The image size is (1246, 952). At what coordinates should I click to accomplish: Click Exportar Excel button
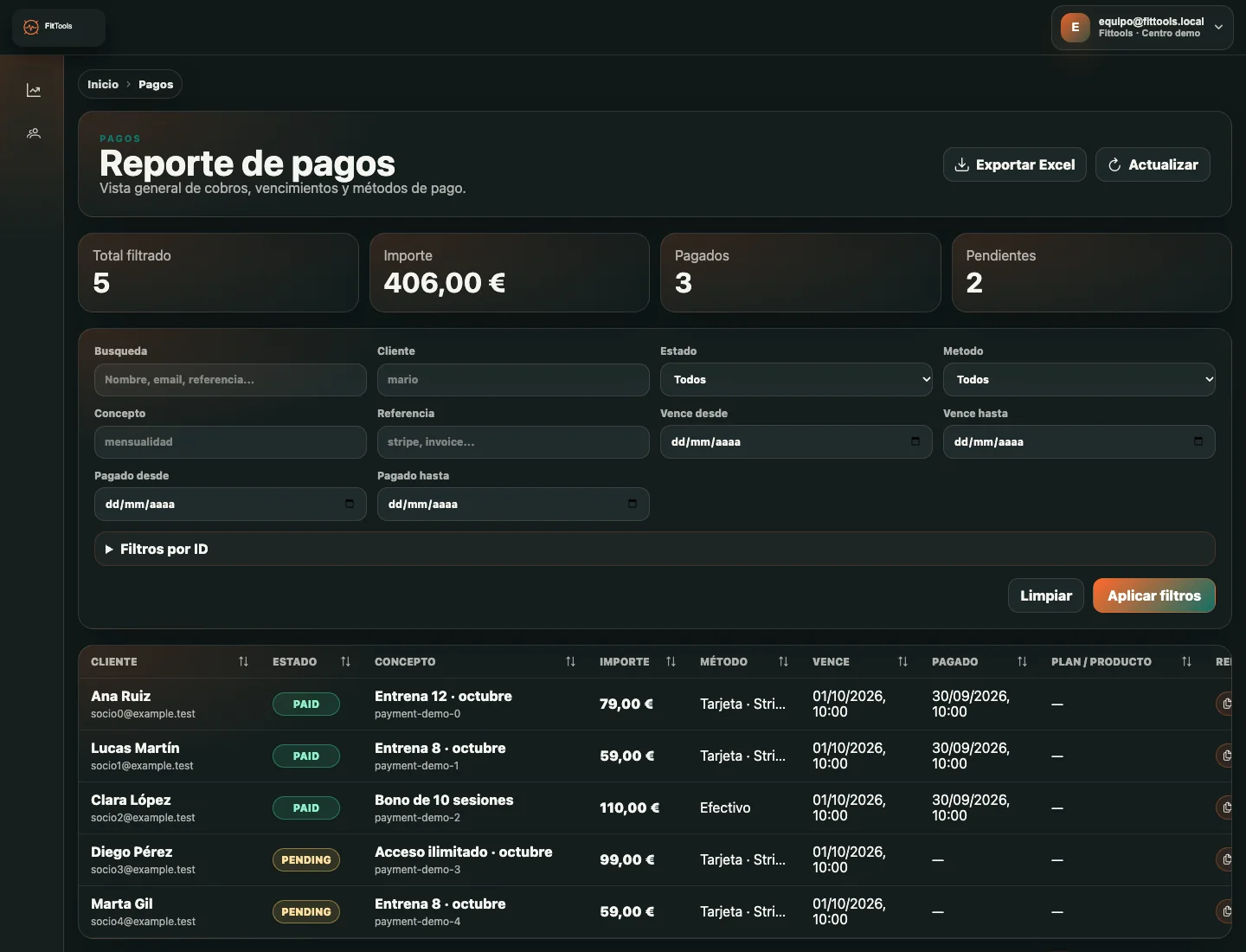coord(1014,164)
